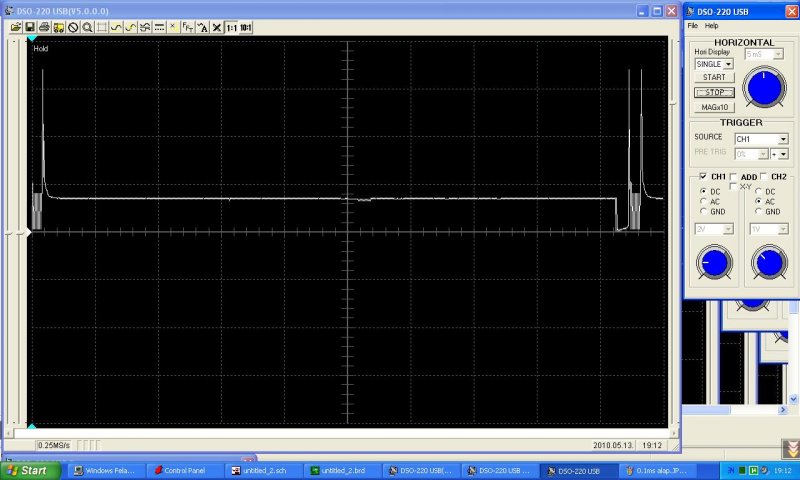Save waveform with the floppy disk icon
Image resolution: width=800 pixels, height=480 pixels.
(30, 28)
